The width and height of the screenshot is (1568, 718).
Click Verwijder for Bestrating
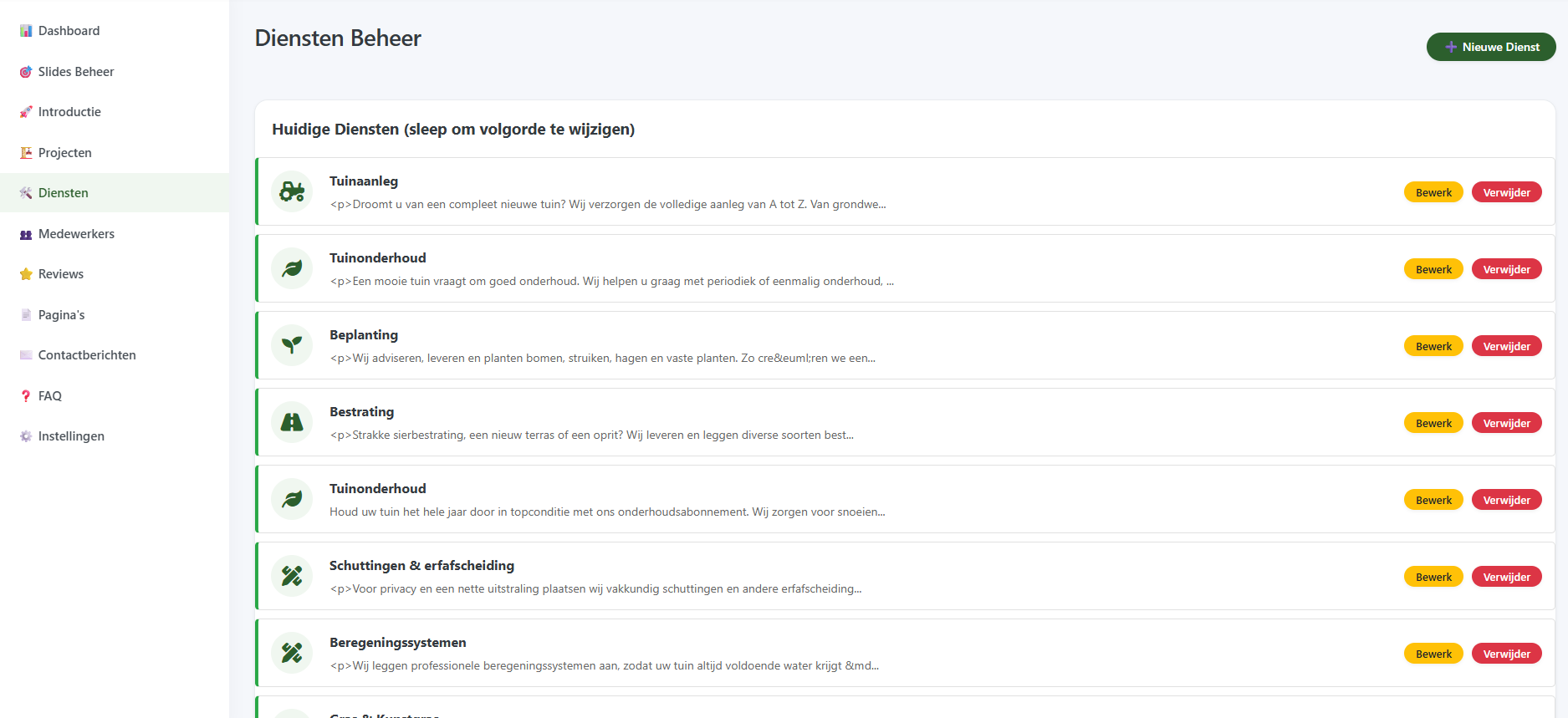pos(1506,423)
